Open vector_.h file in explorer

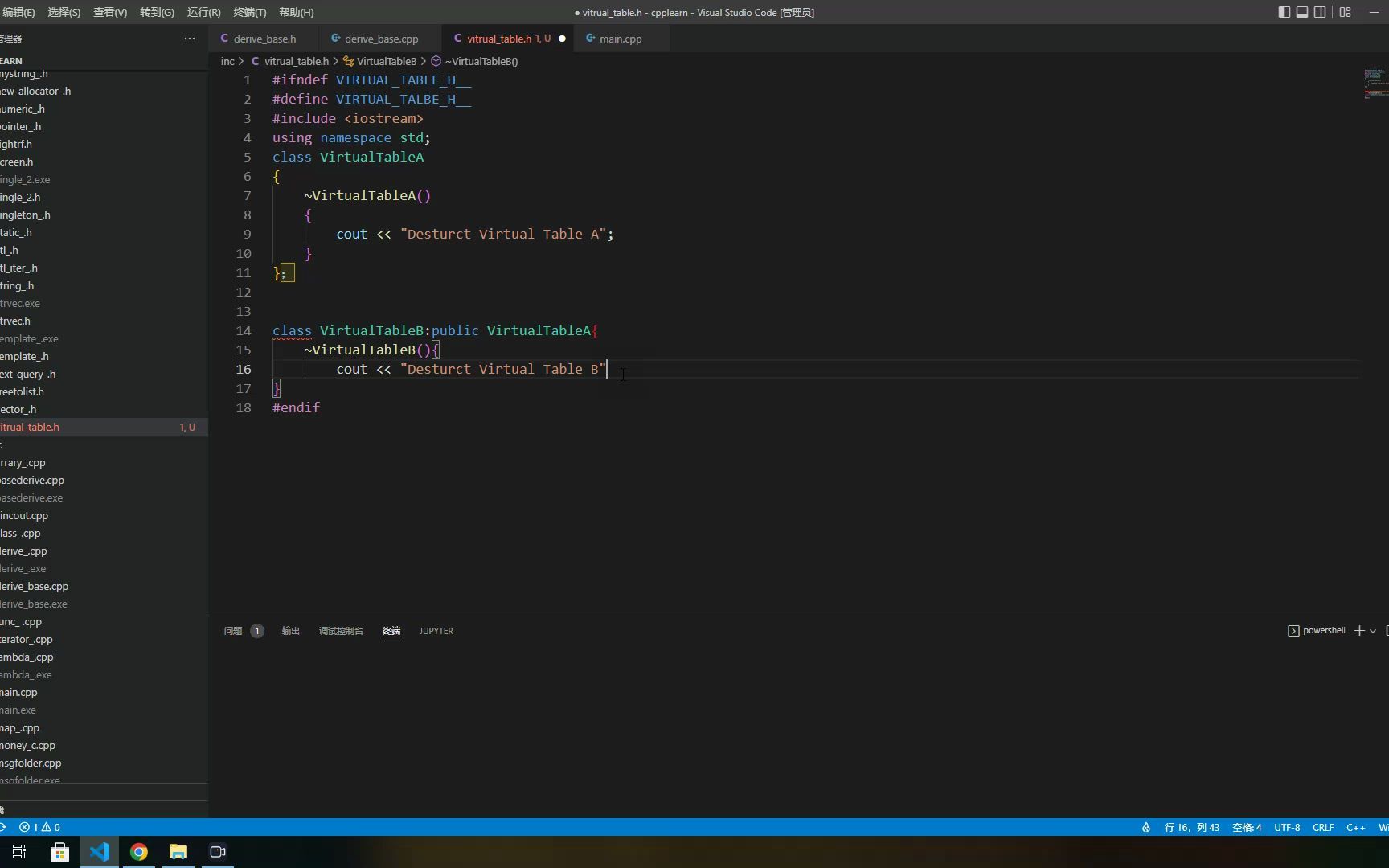tap(104, 409)
